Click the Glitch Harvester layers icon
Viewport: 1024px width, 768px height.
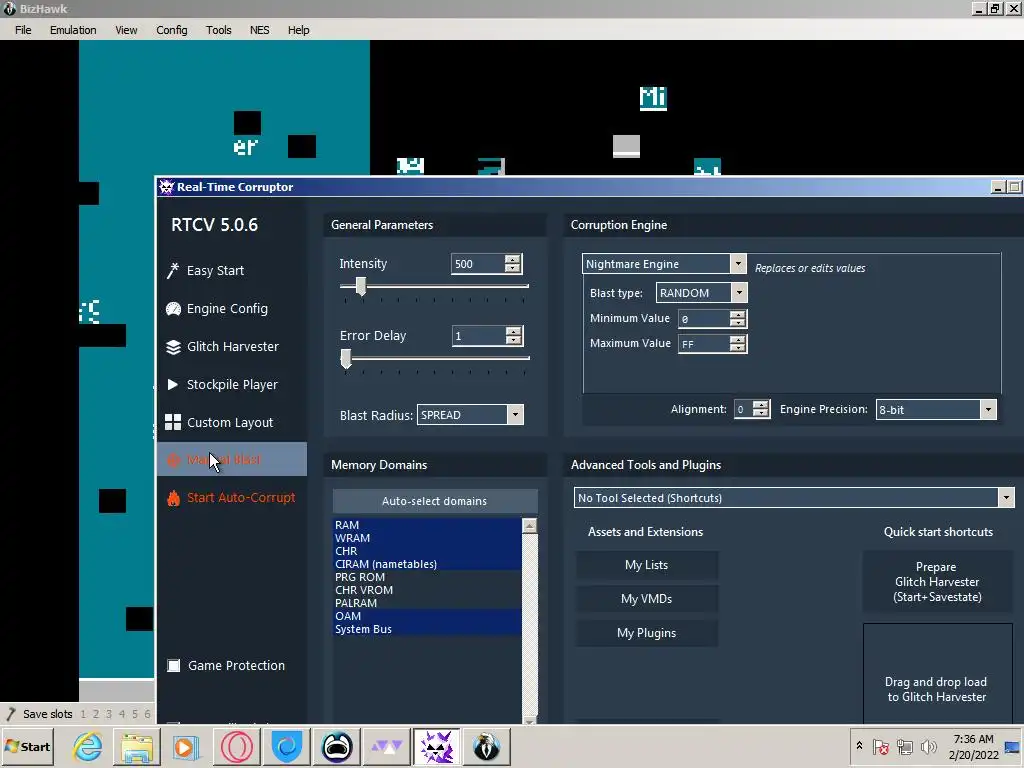(x=173, y=347)
